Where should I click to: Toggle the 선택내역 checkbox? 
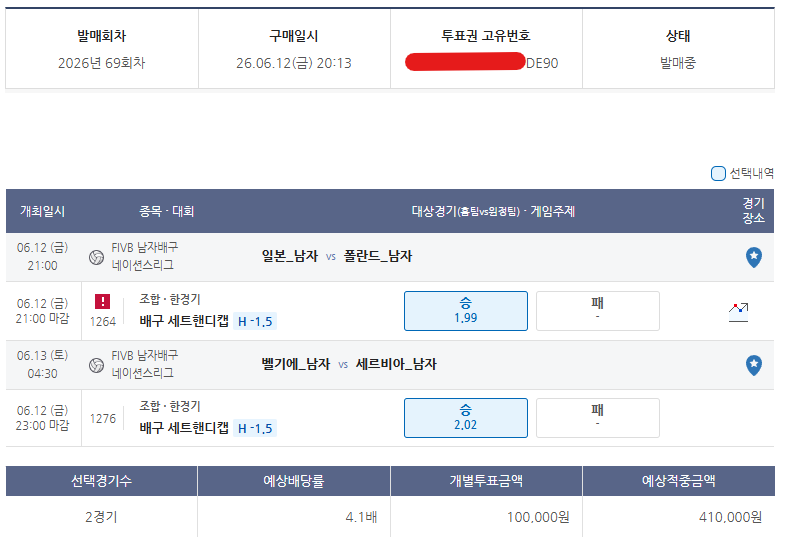[718, 173]
